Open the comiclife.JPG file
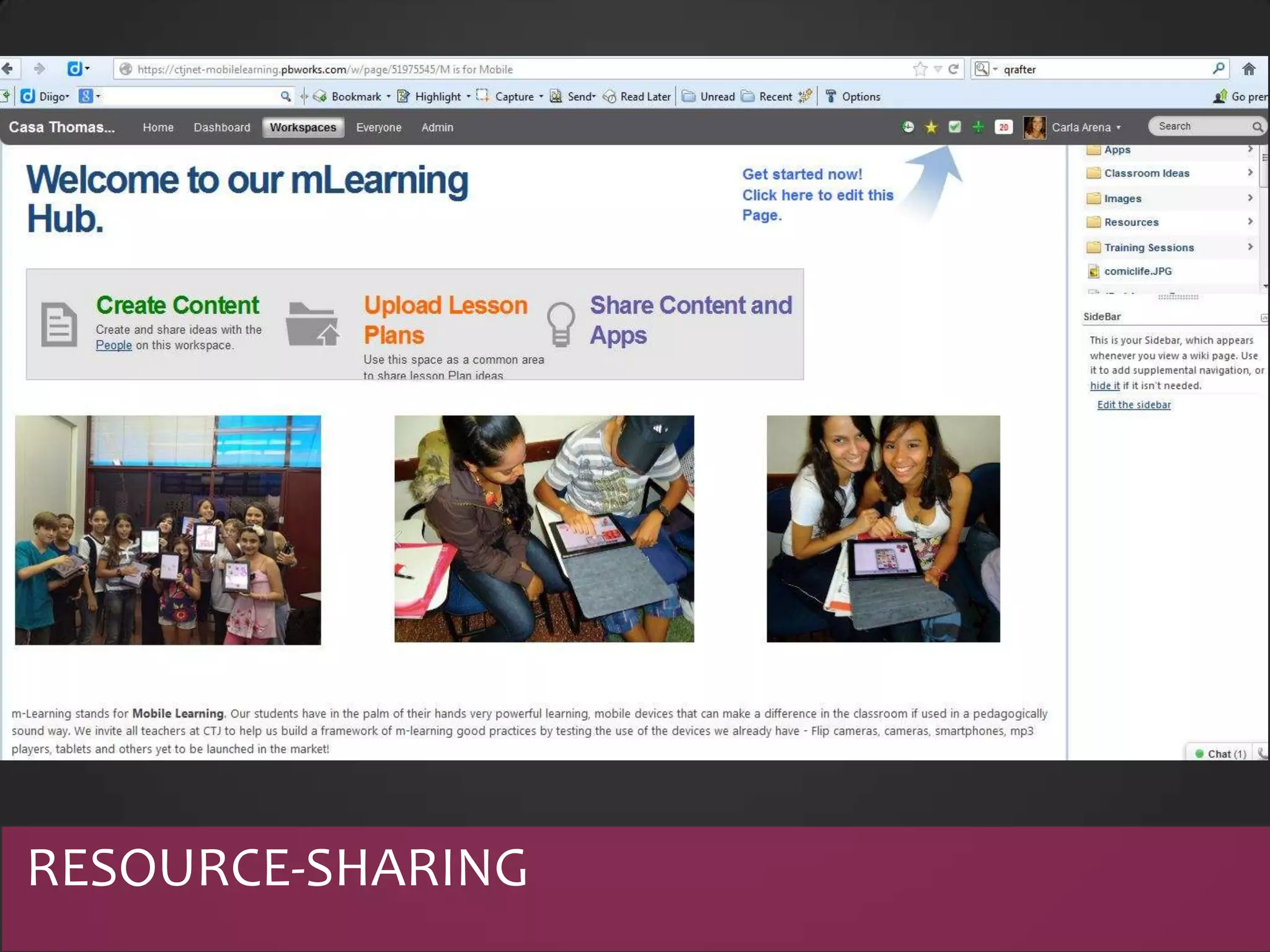1270x952 pixels. (1138, 271)
